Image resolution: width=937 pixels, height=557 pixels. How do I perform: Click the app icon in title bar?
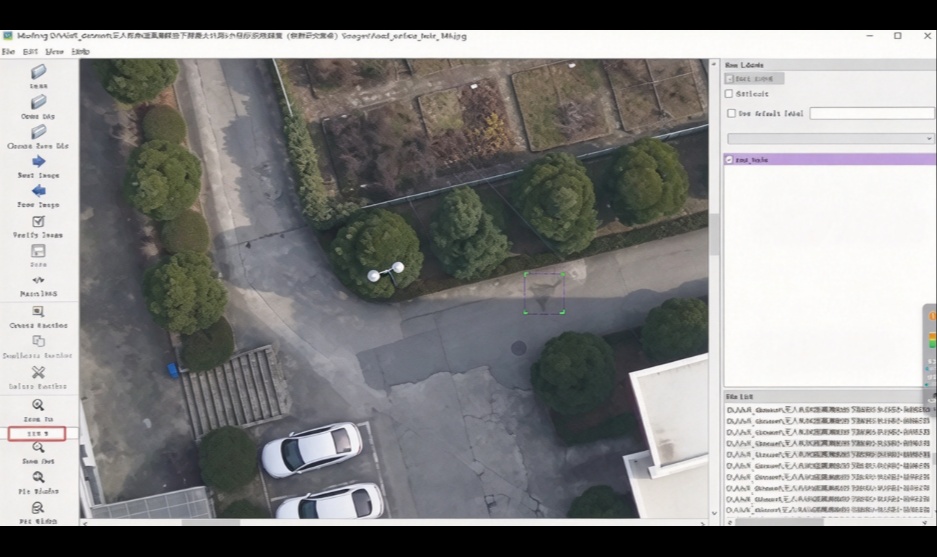8,36
